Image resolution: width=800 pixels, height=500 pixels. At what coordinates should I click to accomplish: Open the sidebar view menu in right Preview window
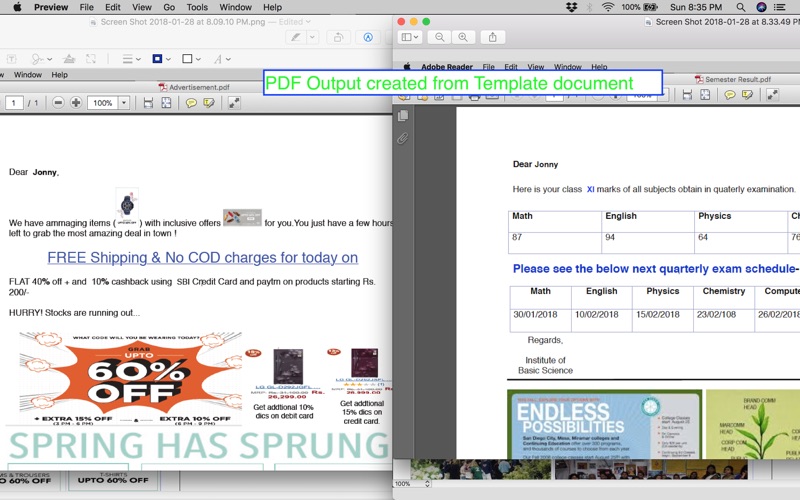click(410, 37)
